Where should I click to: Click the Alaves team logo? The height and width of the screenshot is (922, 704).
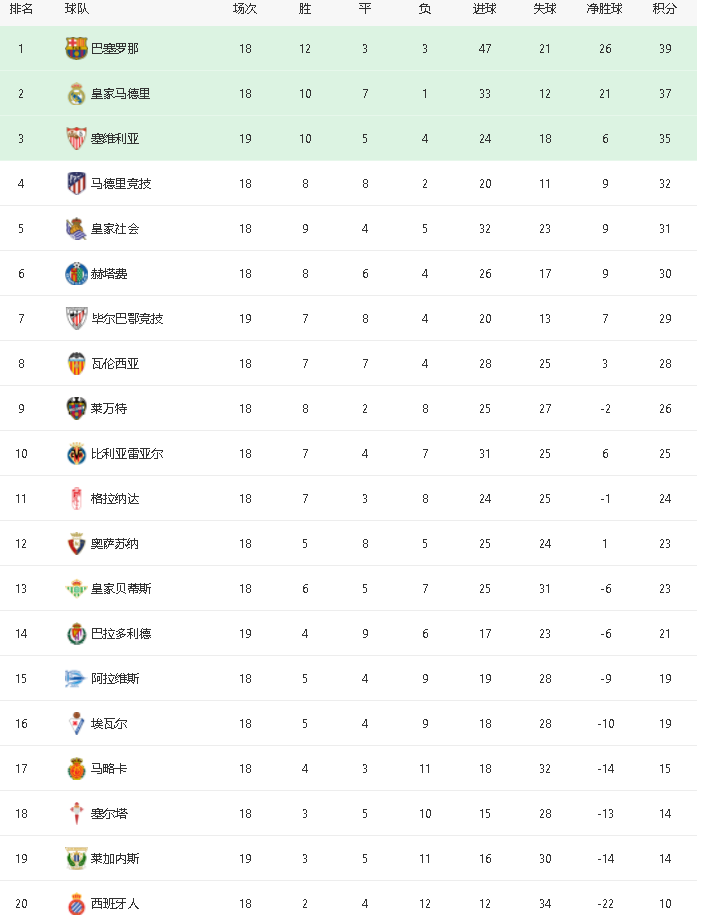[x=75, y=679]
